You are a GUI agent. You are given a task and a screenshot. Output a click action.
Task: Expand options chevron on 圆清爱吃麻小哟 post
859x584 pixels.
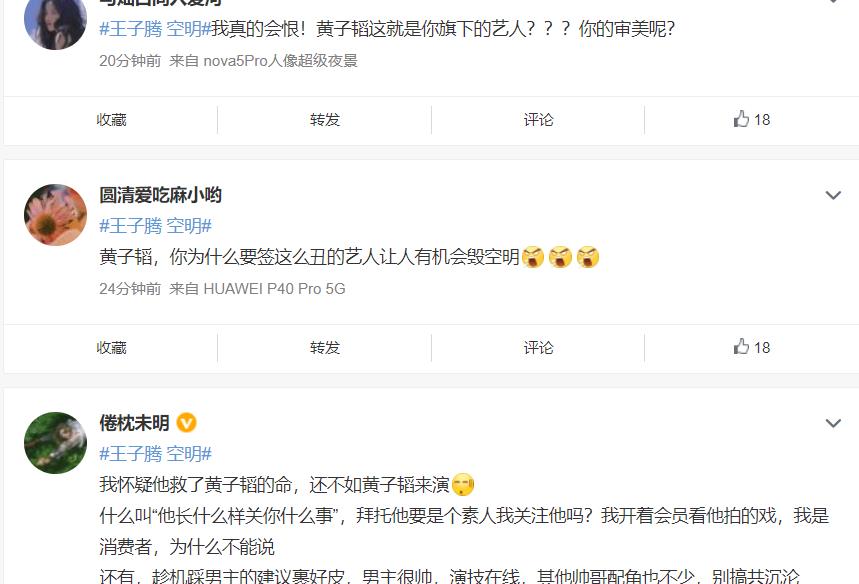833,196
